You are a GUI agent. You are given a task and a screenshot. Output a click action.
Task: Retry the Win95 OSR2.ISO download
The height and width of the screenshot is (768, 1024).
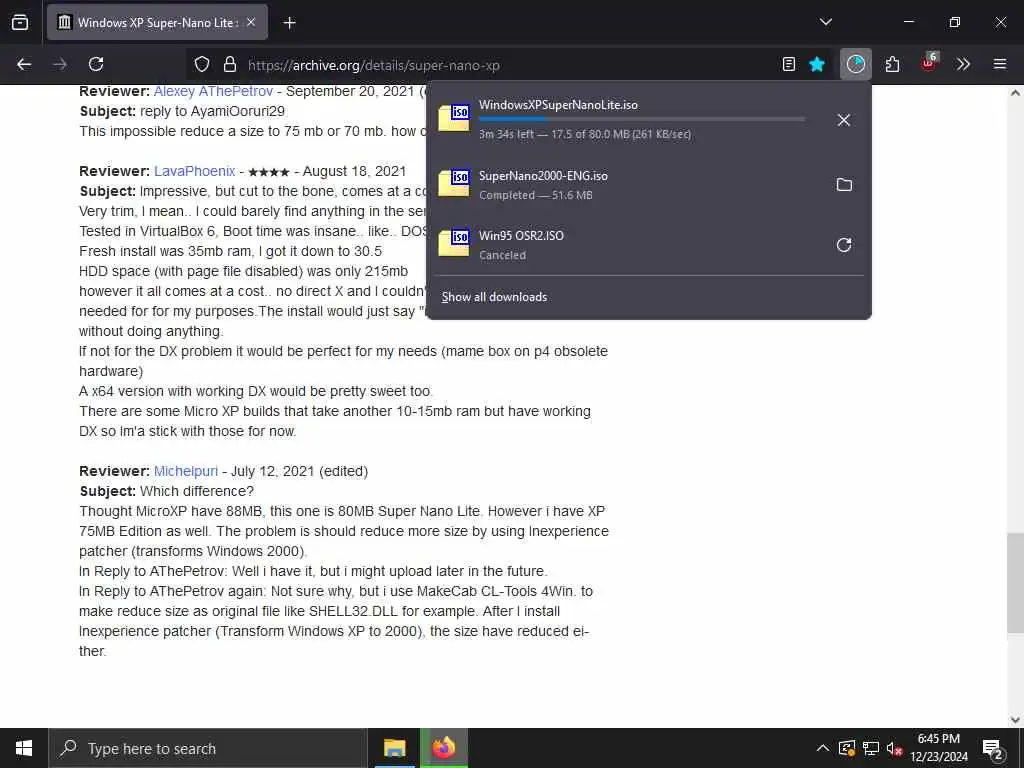(x=844, y=245)
